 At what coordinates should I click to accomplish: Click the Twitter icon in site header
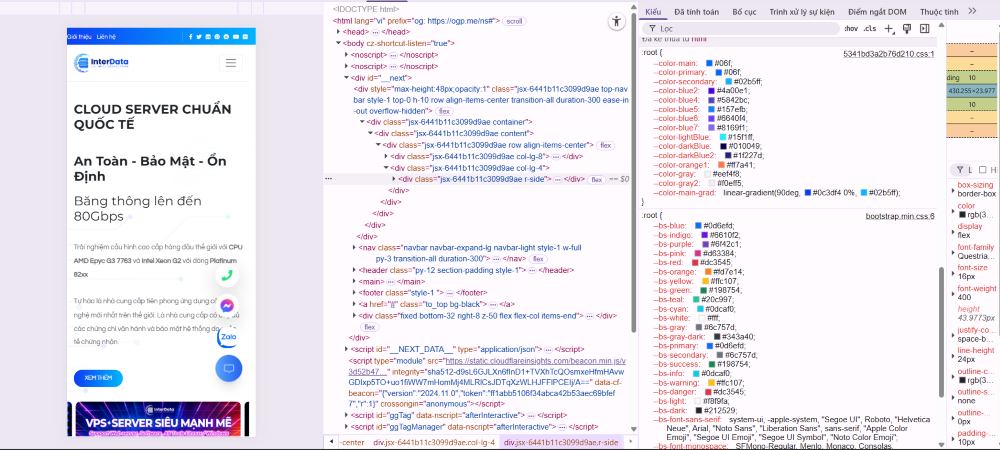click(199, 37)
